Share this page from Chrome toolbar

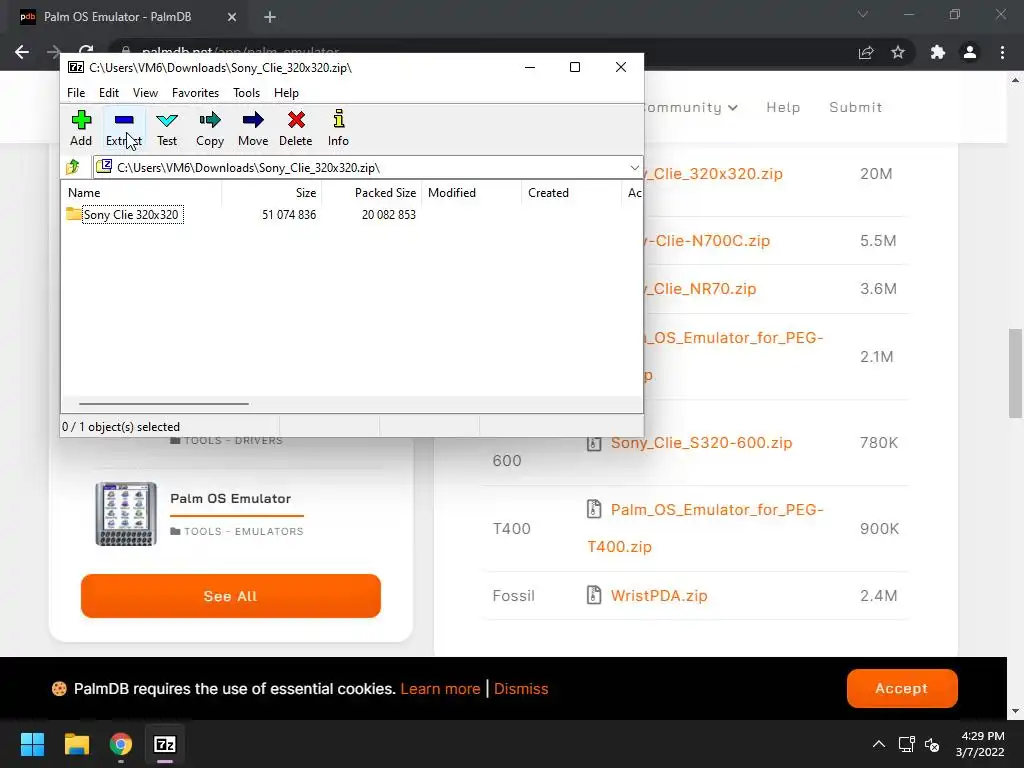866,52
